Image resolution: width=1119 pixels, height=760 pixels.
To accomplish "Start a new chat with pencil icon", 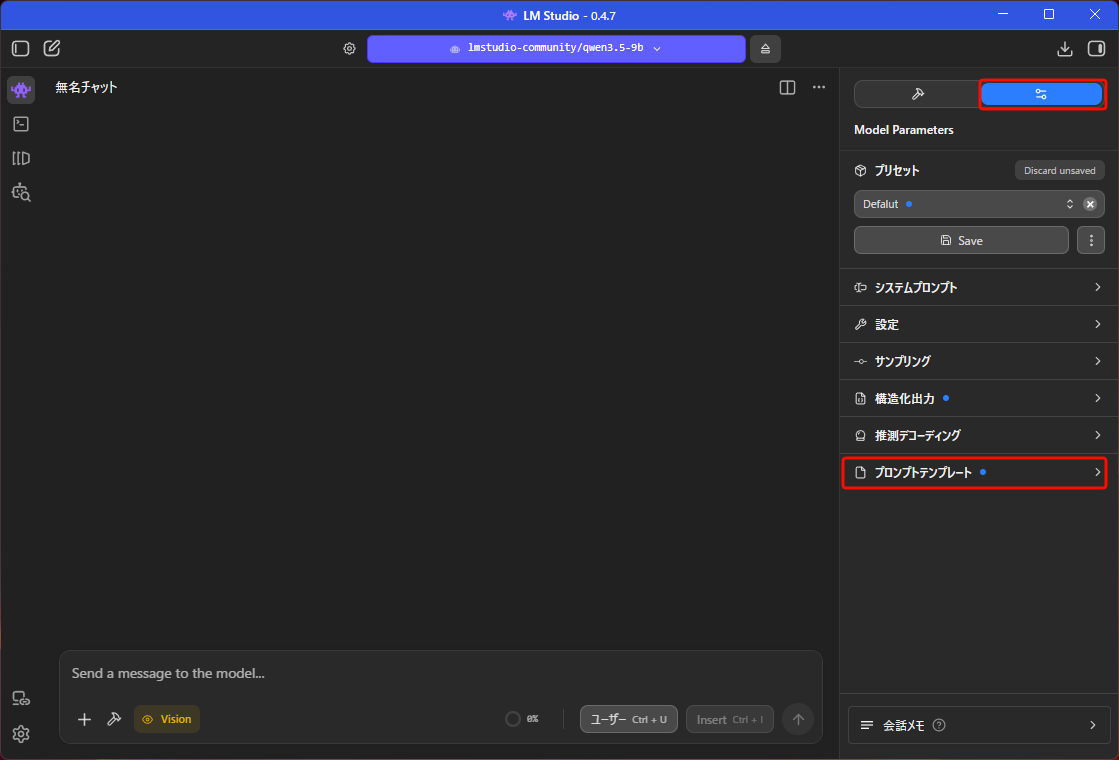I will pos(52,49).
